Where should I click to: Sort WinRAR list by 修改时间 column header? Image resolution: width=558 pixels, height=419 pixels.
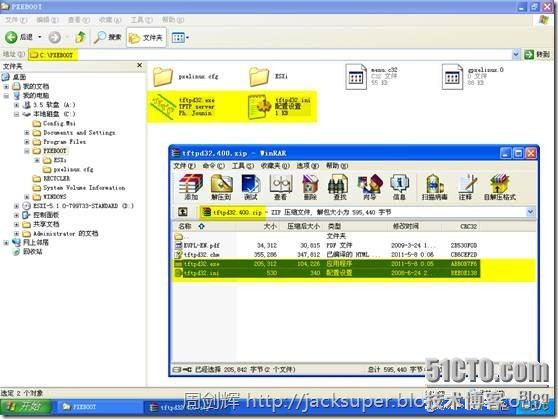pos(414,226)
